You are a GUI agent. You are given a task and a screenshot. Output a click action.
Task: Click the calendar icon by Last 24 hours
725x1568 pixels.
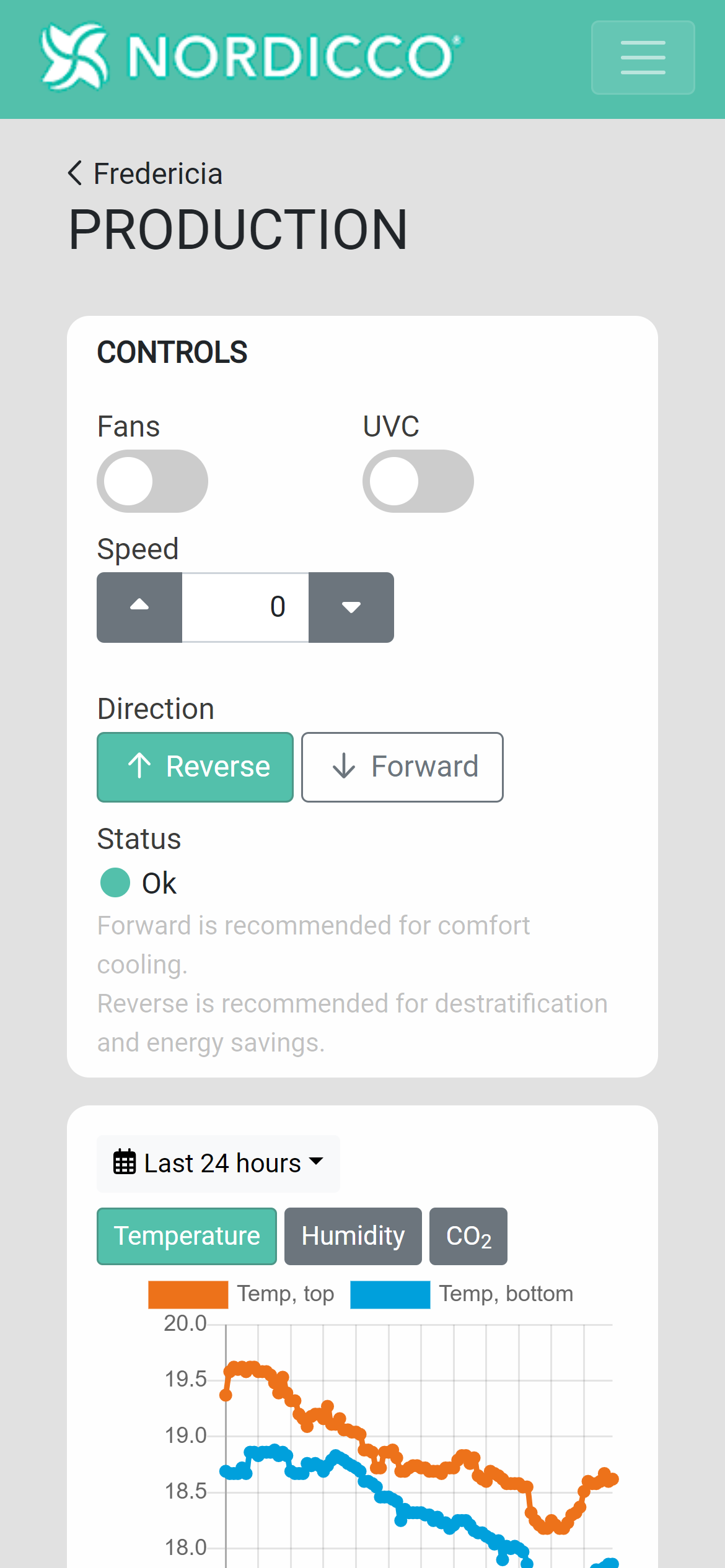pyautogui.click(x=124, y=1162)
